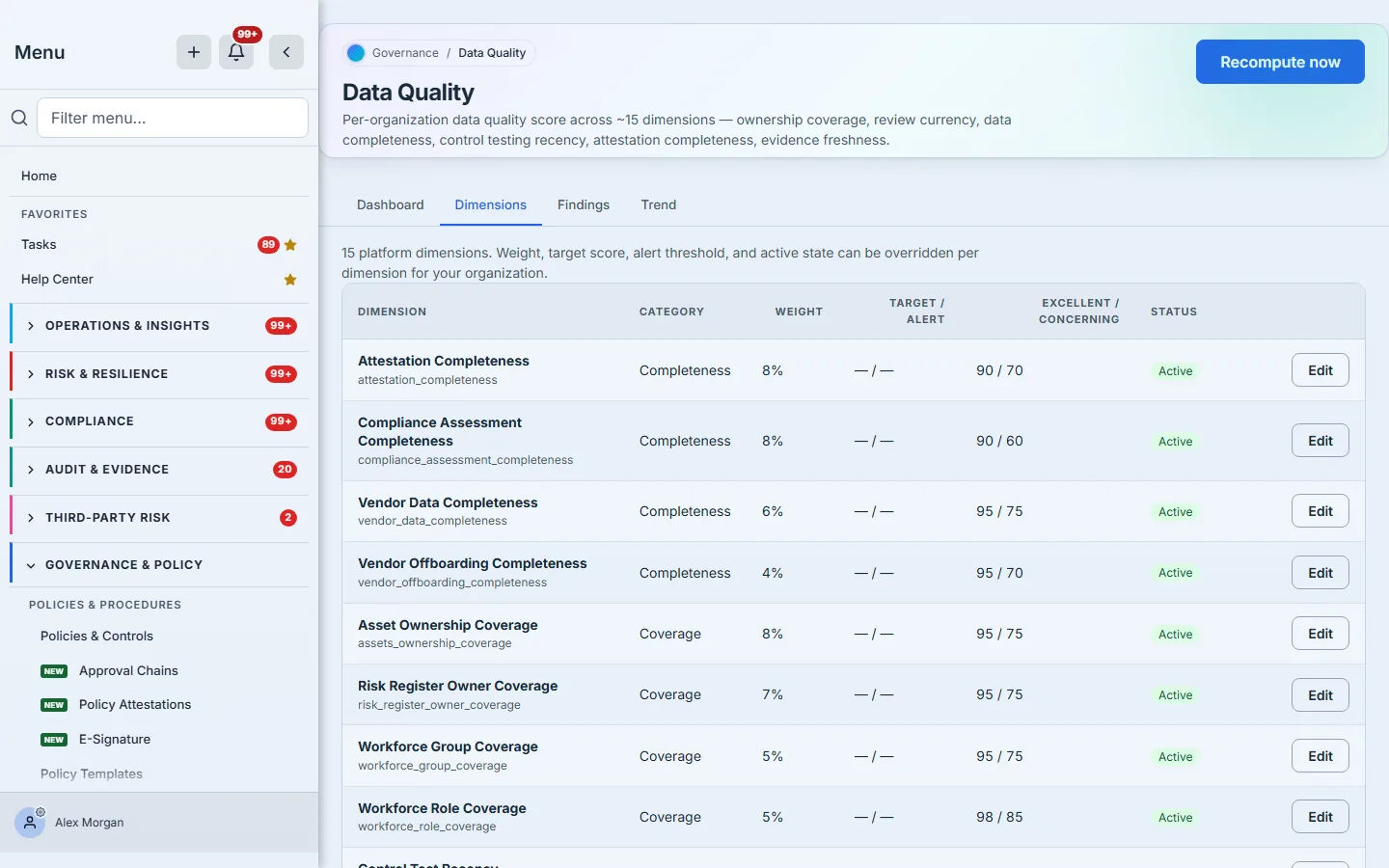The width and height of the screenshot is (1389, 868).
Task: Click the 99+ badge on Compliance
Action: pyautogui.click(x=281, y=421)
